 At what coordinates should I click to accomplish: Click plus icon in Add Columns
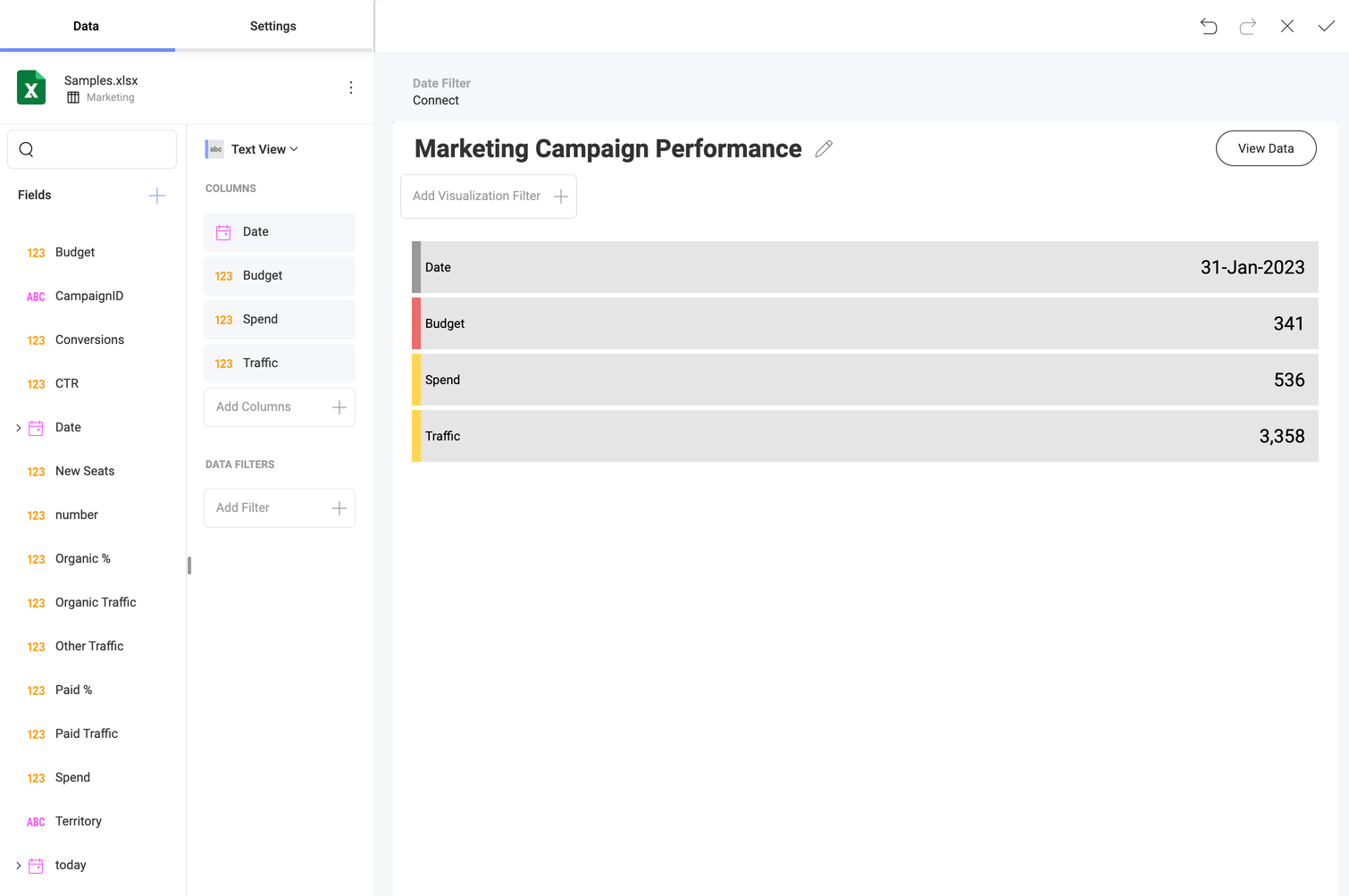tap(339, 407)
